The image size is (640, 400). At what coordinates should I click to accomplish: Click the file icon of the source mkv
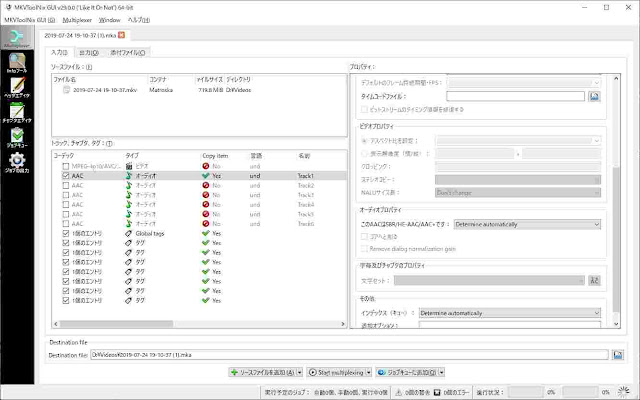[x=67, y=90]
